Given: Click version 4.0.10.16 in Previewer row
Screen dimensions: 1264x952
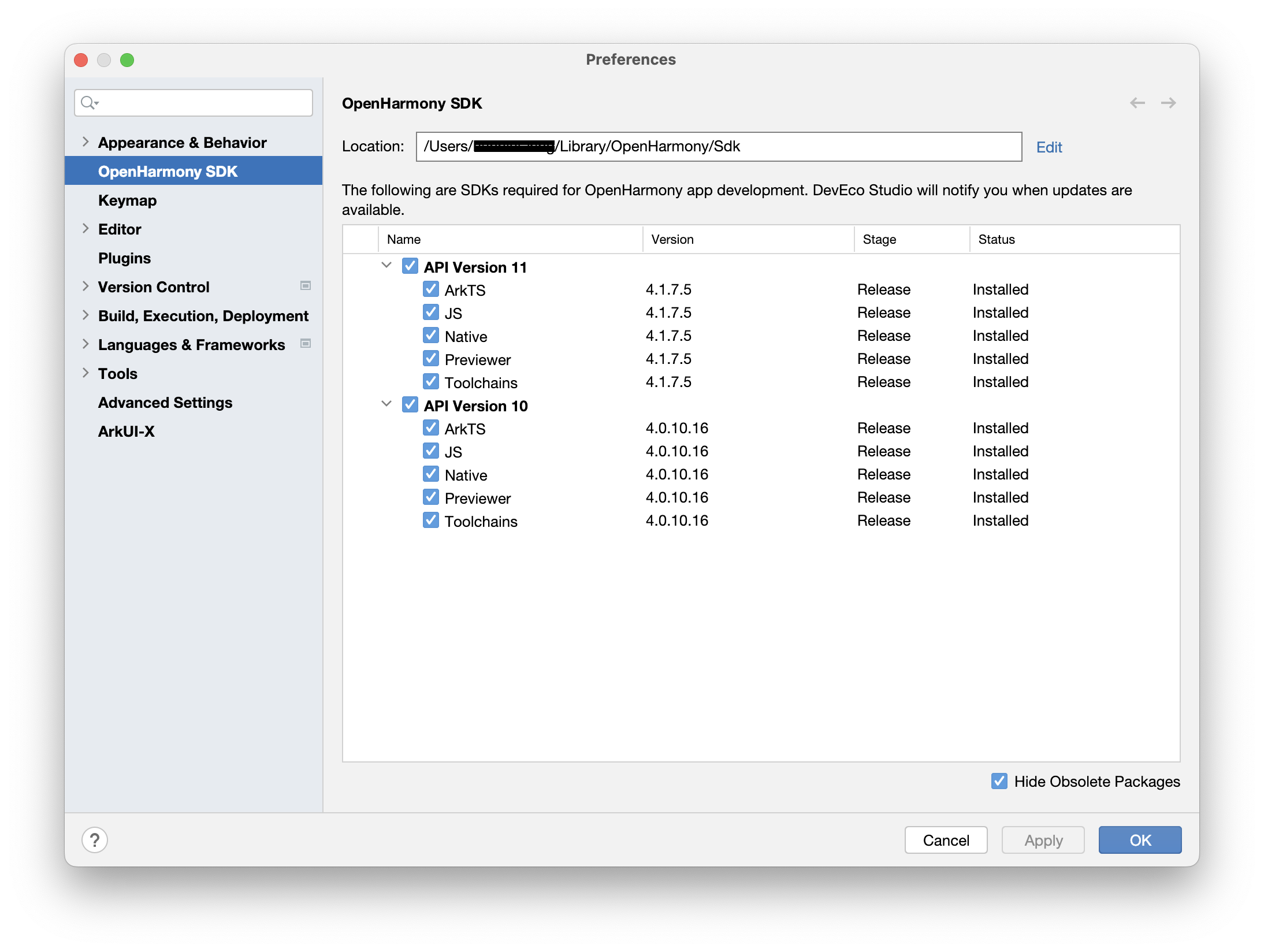Looking at the screenshot, I should tap(677, 497).
